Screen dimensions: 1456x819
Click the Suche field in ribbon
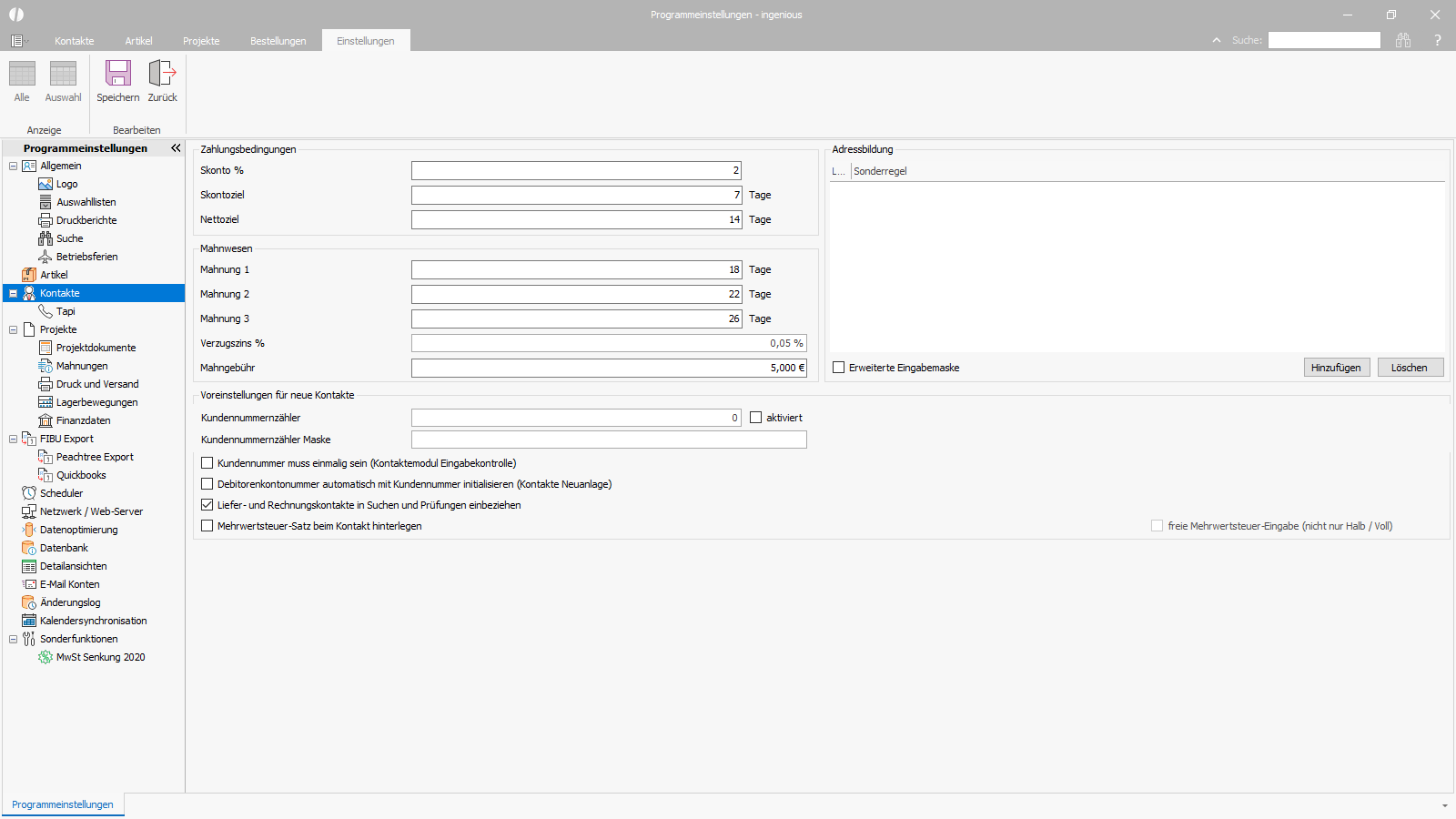1324,40
